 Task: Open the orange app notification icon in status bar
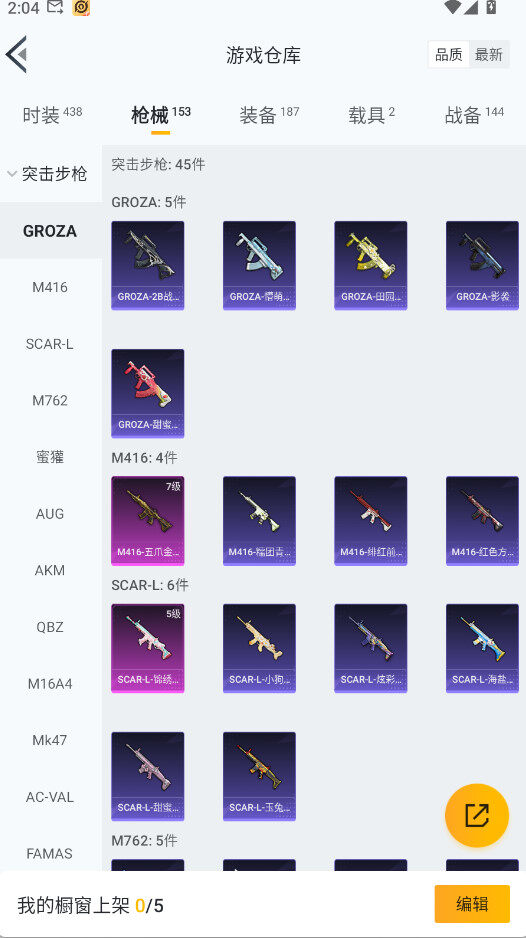click(81, 8)
